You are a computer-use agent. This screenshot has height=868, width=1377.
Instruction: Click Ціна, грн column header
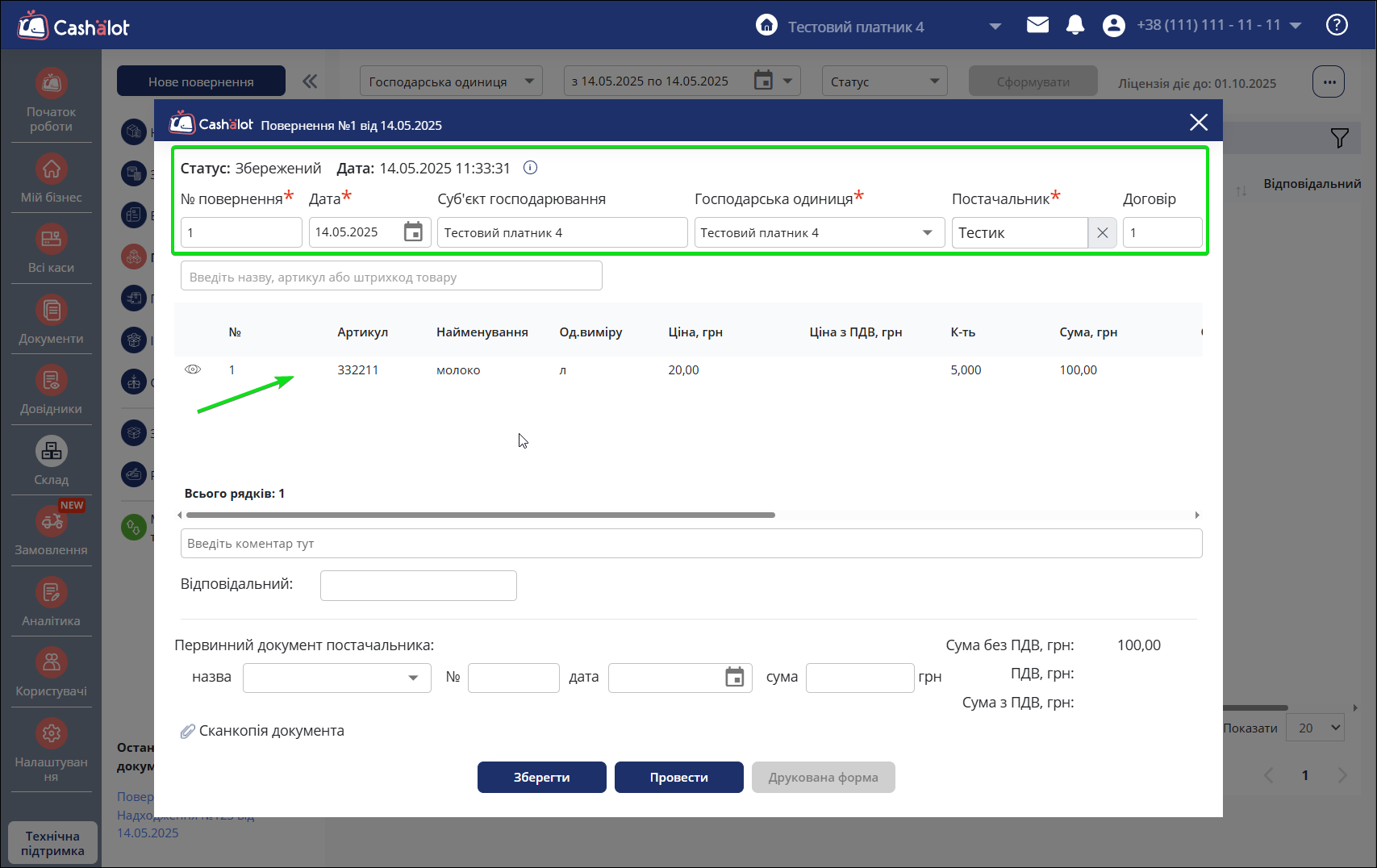pyautogui.click(x=695, y=332)
